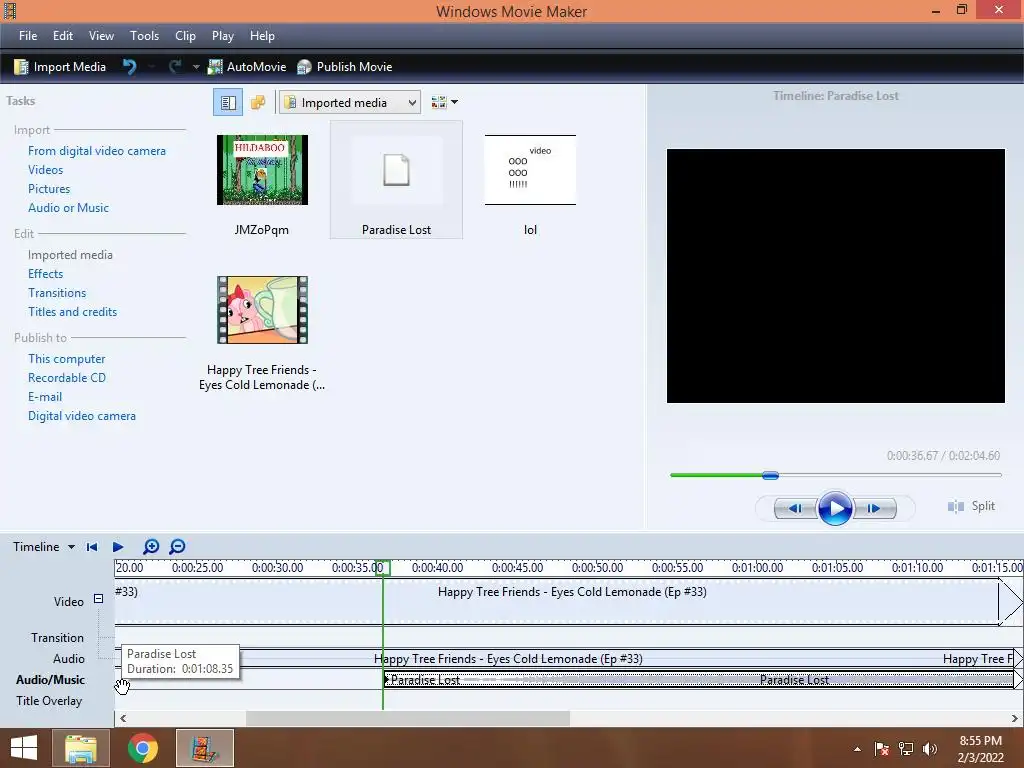
Task: Click the Movie Maker taskbar icon
Action: click(x=205, y=748)
